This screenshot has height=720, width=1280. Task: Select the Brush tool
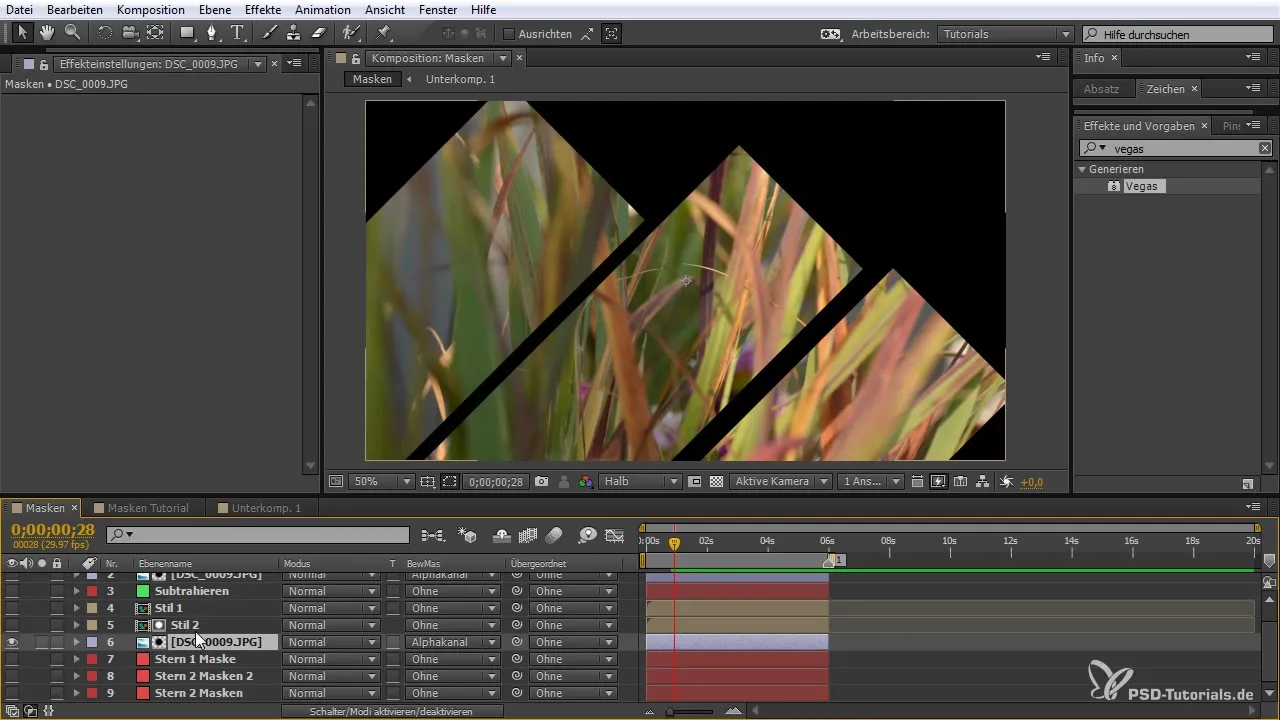point(269,33)
